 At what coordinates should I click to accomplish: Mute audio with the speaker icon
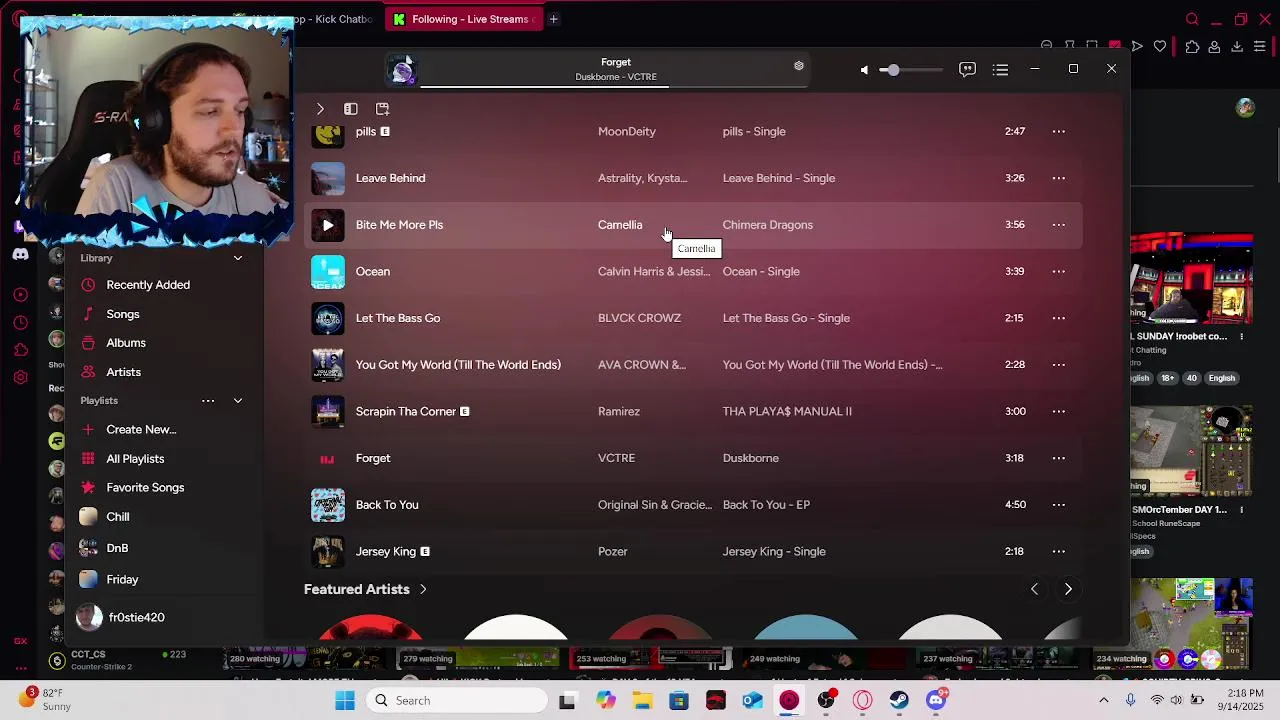(864, 70)
